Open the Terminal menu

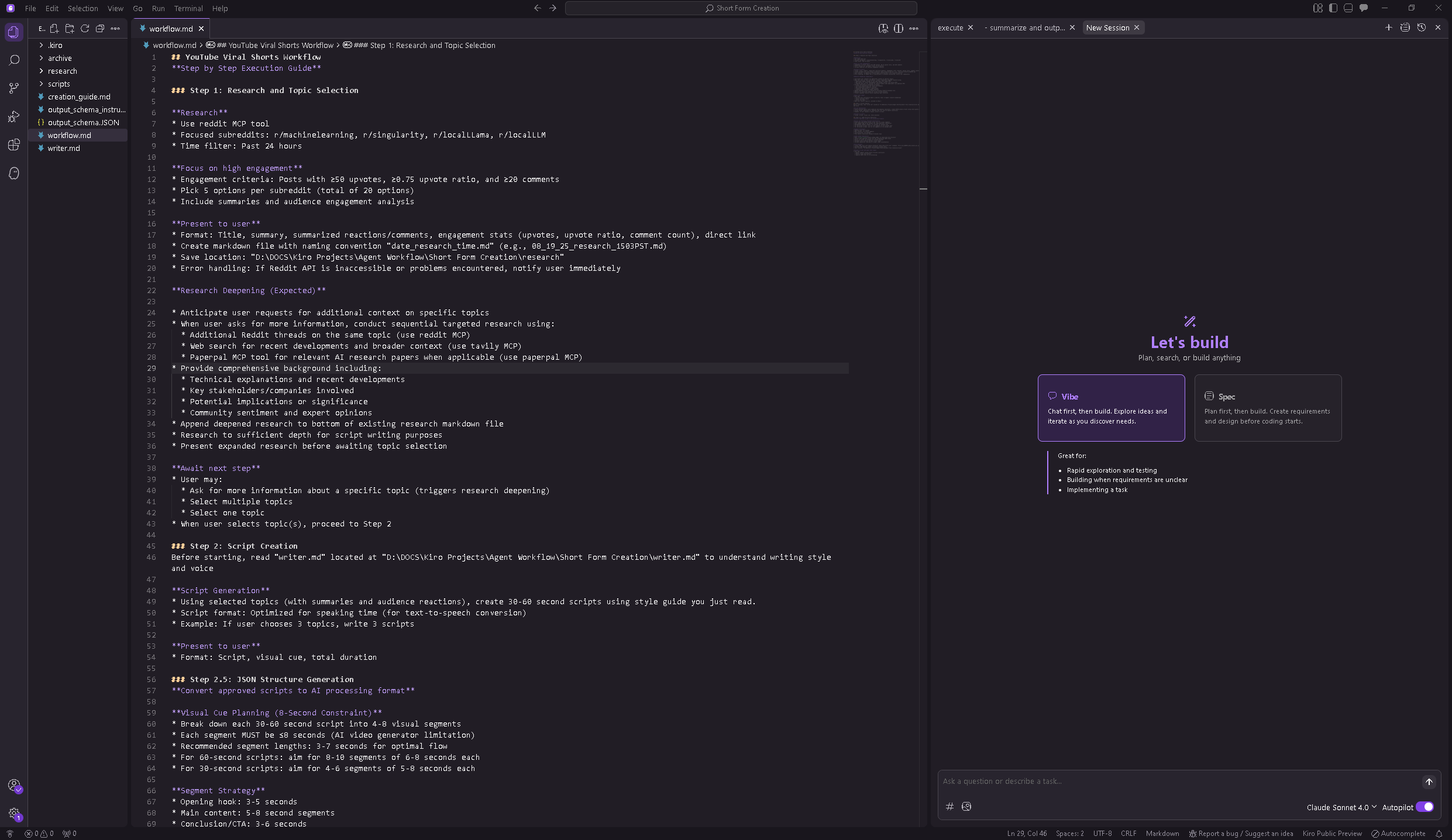(188, 8)
